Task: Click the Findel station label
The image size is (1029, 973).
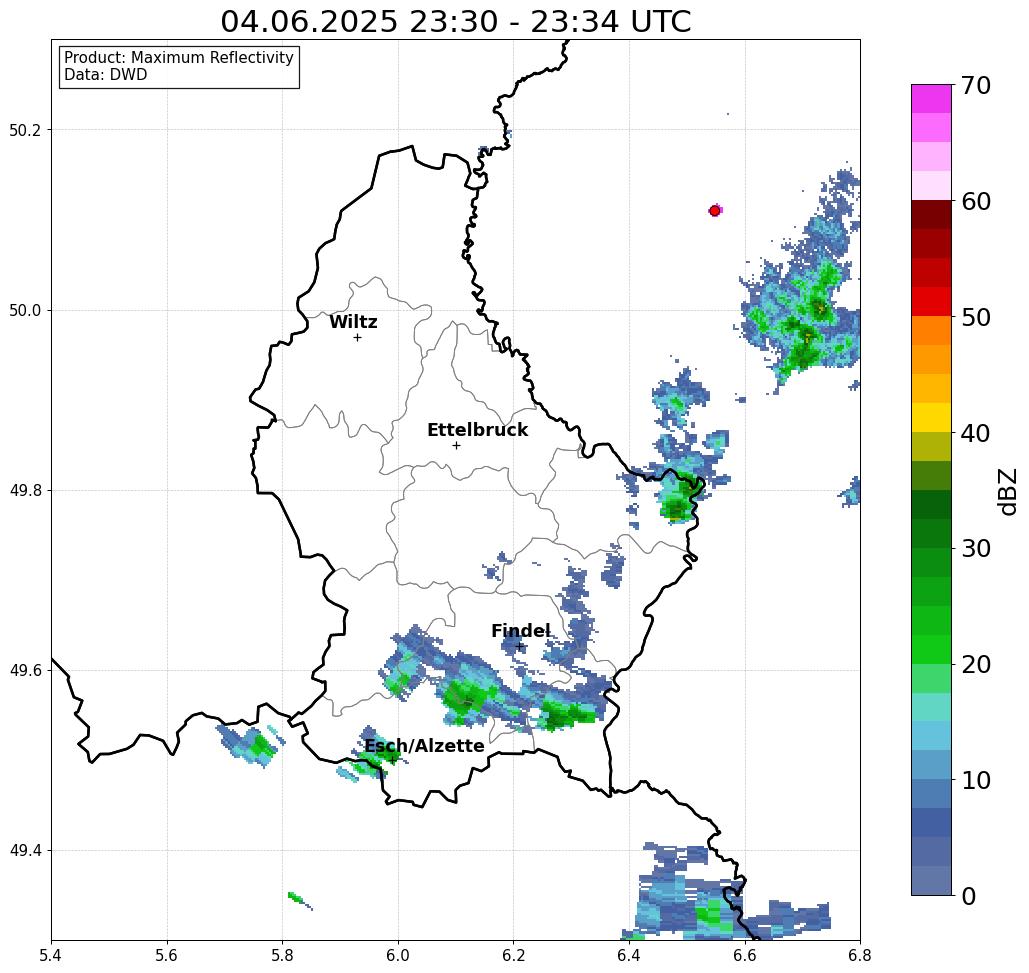Action: coord(521,631)
